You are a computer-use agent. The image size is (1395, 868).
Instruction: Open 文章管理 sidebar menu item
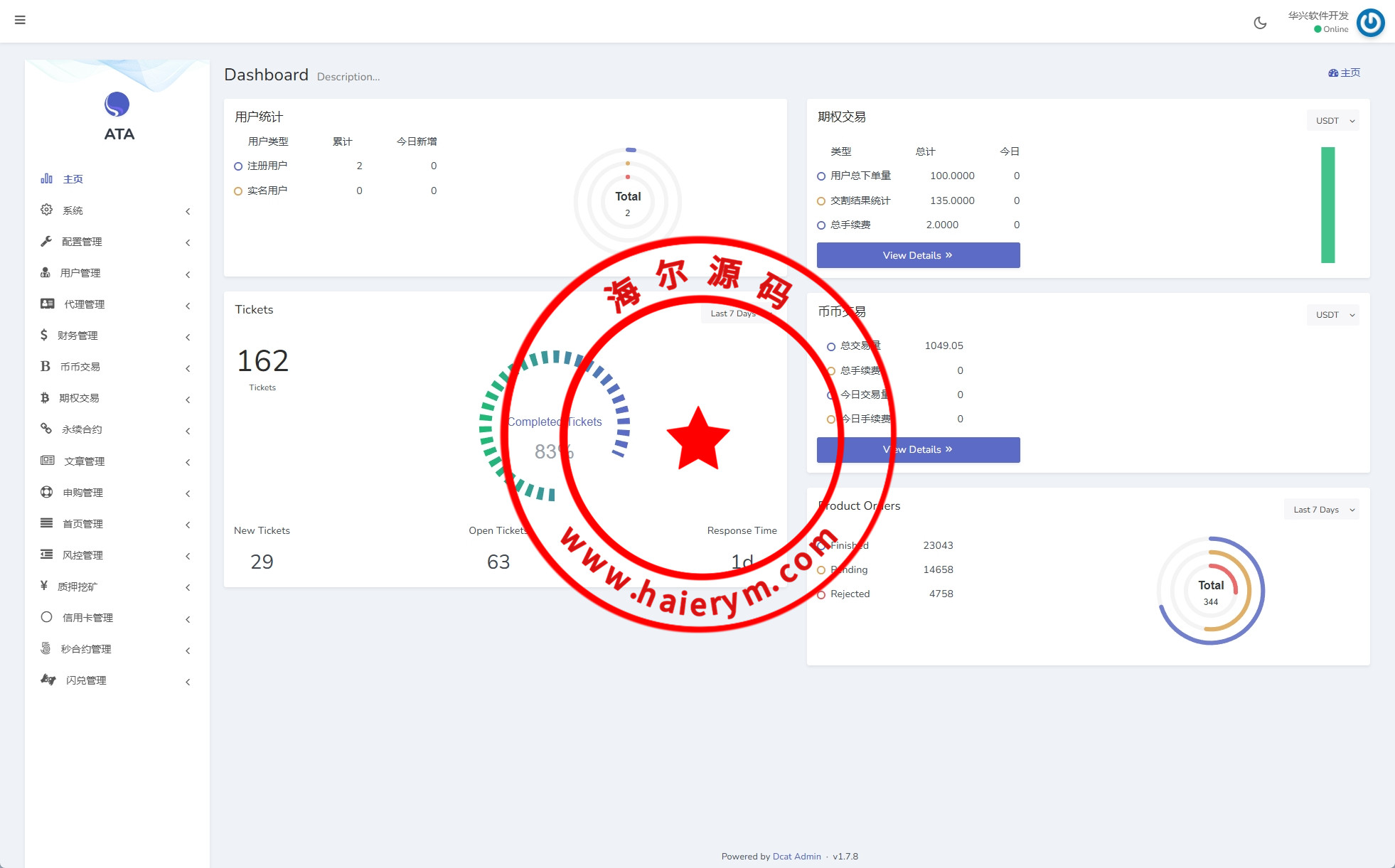(85, 461)
